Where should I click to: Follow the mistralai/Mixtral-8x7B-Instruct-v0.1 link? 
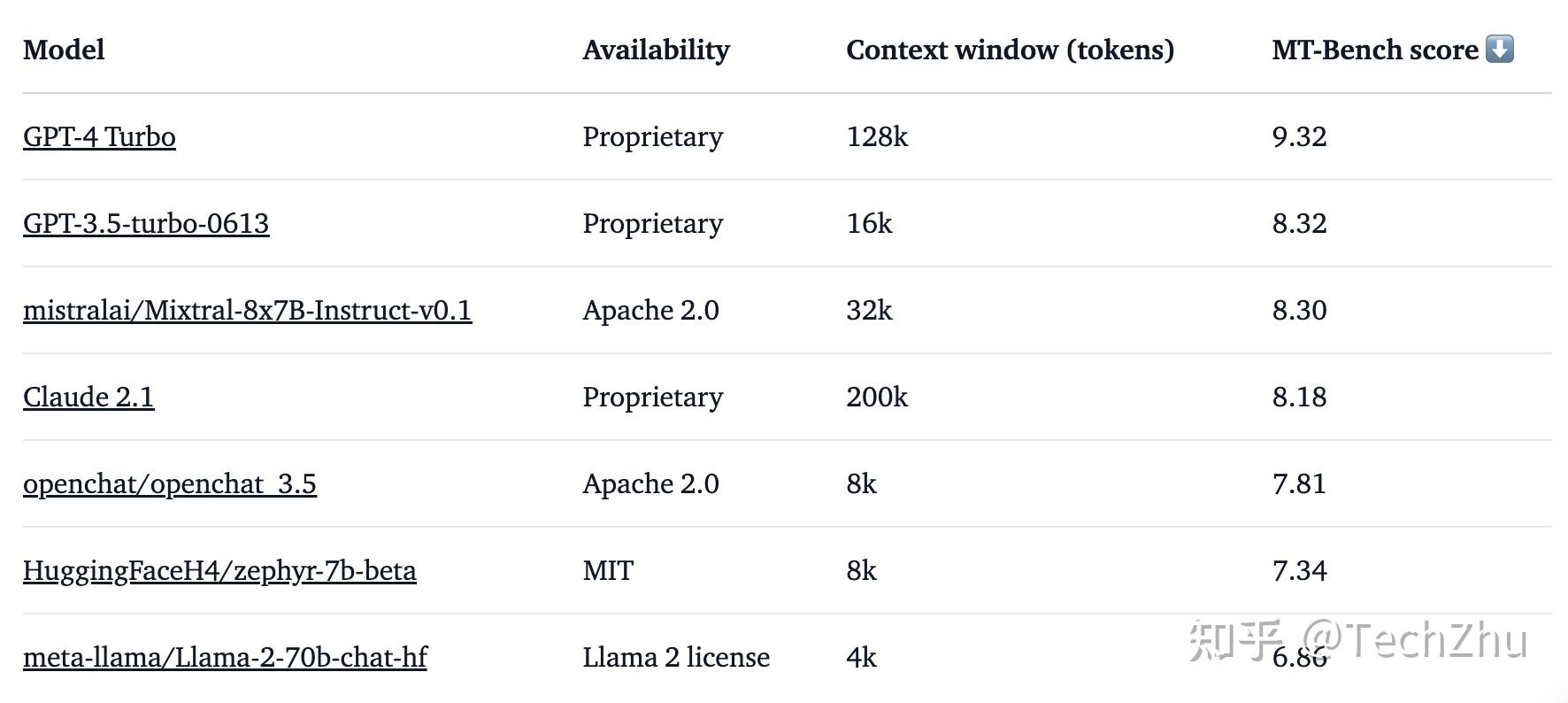tap(248, 310)
